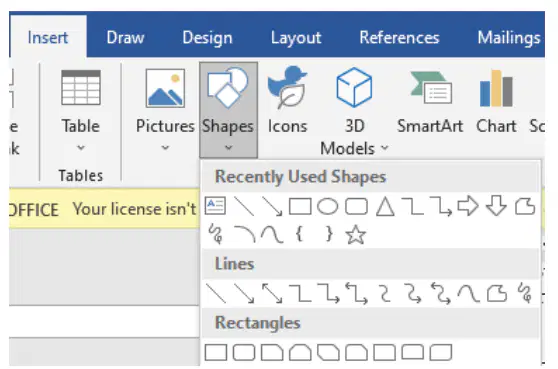Open the Design tab
This screenshot has width=558, height=369.
[x=207, y=38]
